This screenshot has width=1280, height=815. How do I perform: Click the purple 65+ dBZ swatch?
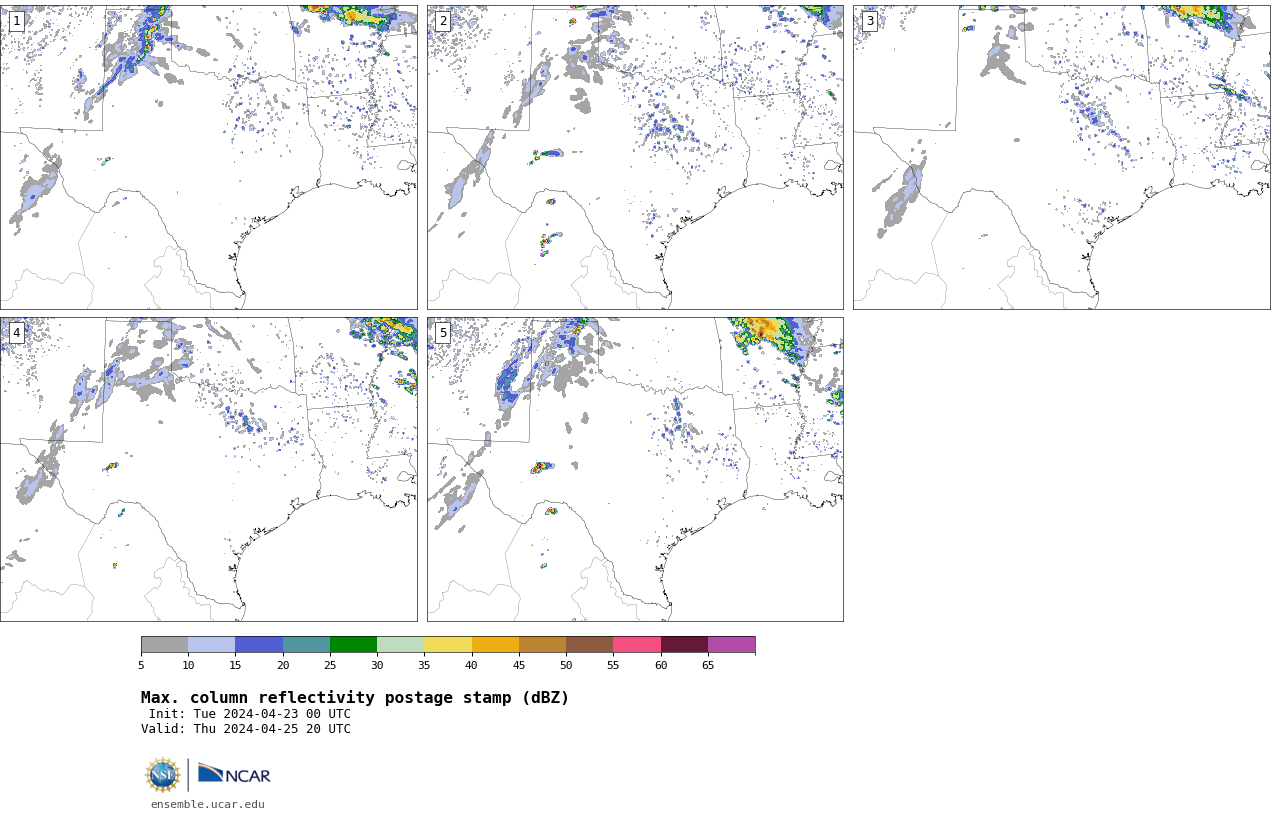(x=731, y=645)
